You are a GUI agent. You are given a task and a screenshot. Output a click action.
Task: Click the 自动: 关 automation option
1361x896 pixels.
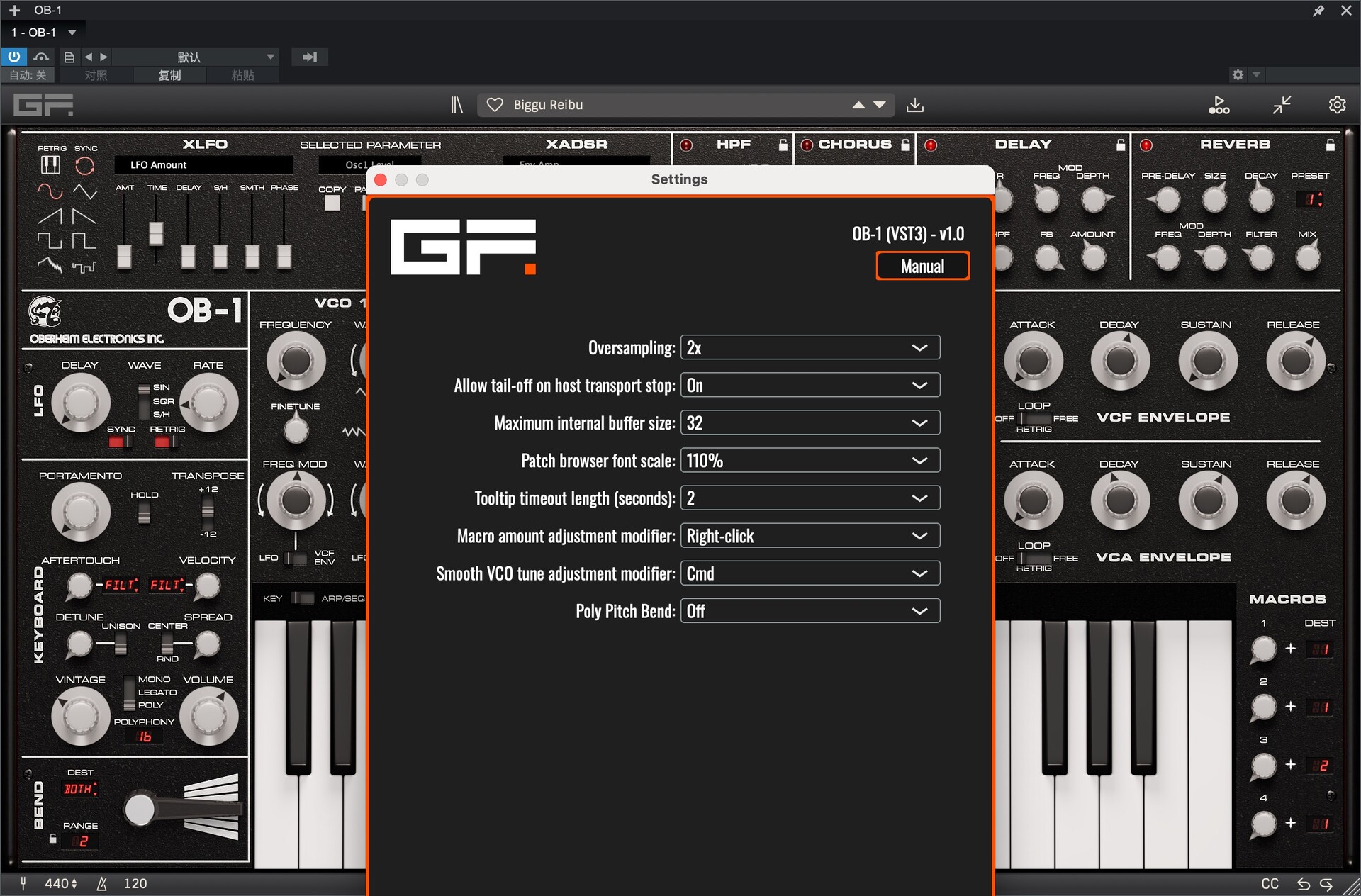[x=28, y=75]
